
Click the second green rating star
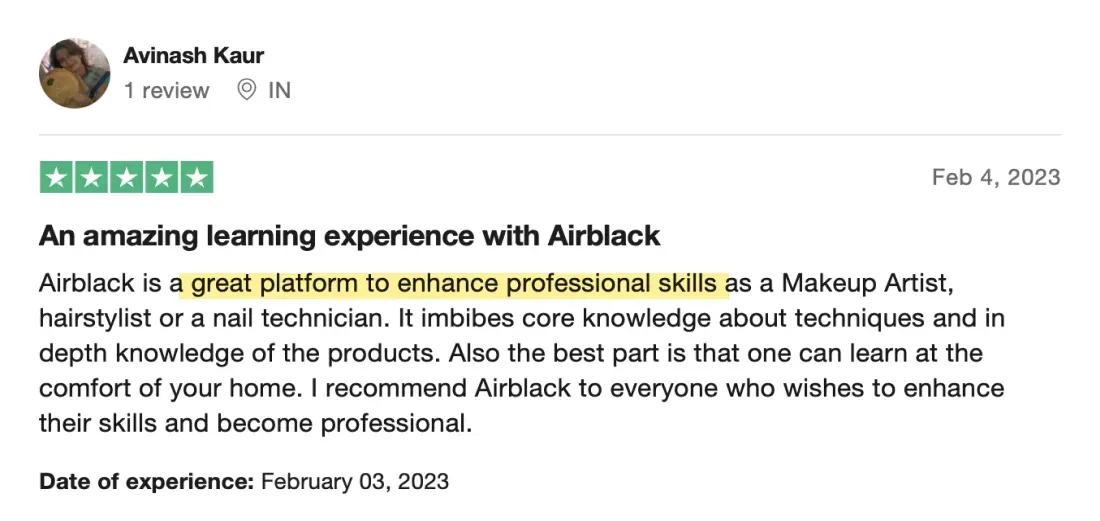(92, 177)
